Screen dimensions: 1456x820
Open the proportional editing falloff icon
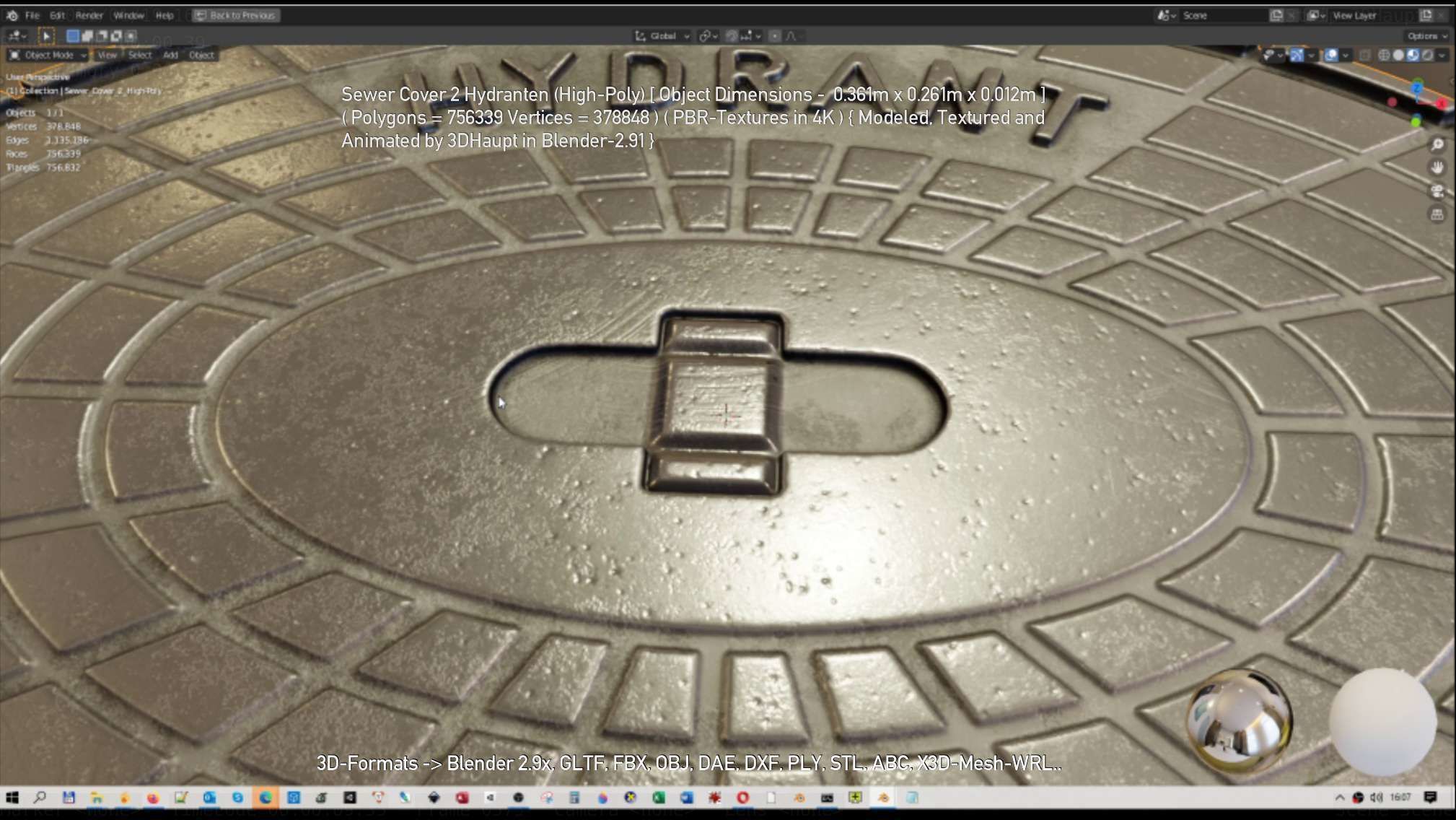(x=793, y=36)
